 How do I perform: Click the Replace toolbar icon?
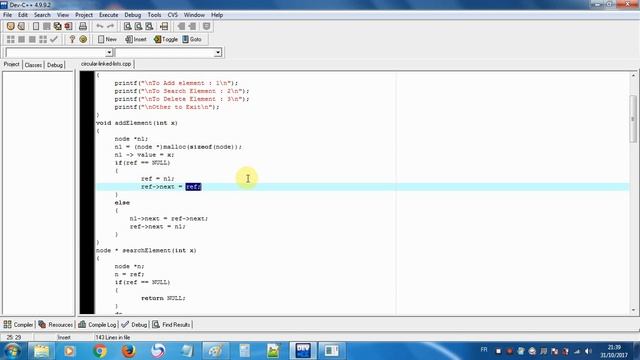click(138, 26)
